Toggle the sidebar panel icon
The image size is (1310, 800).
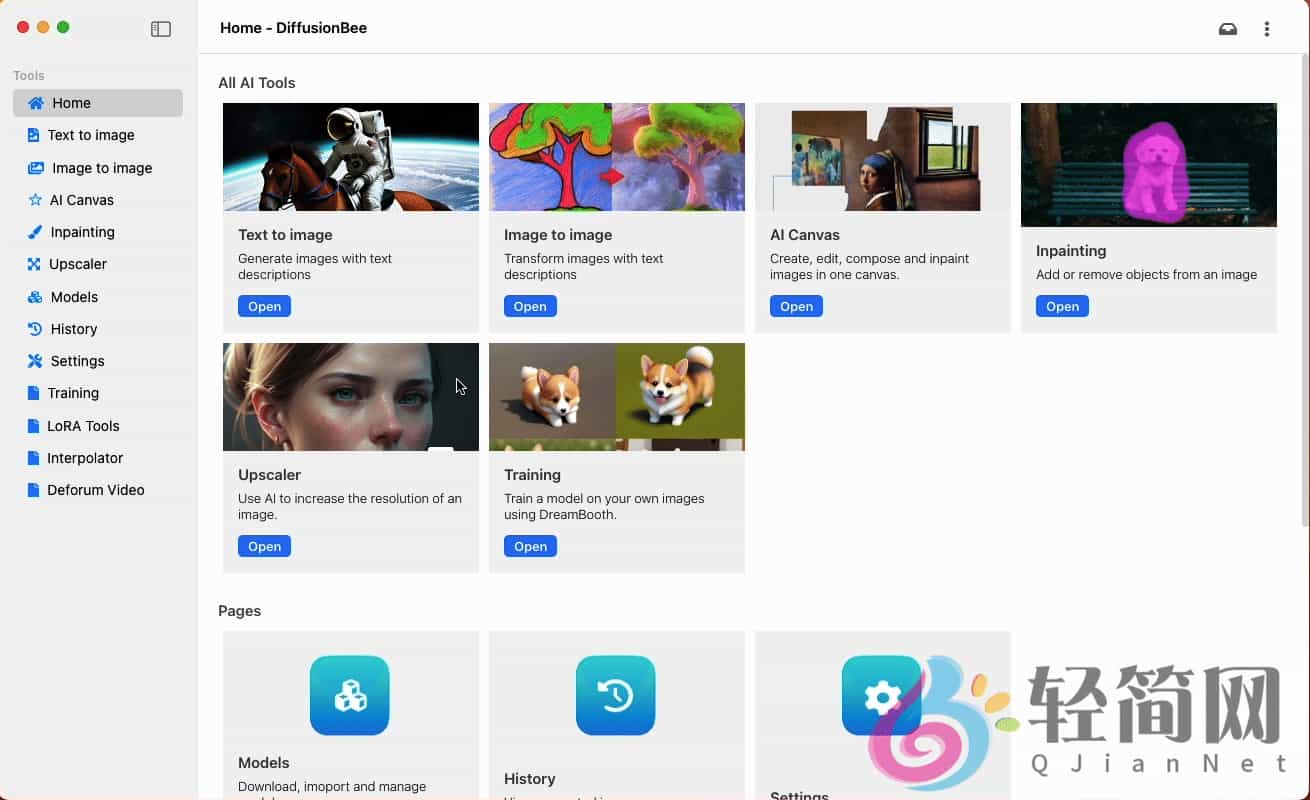(x=161, y=29)
